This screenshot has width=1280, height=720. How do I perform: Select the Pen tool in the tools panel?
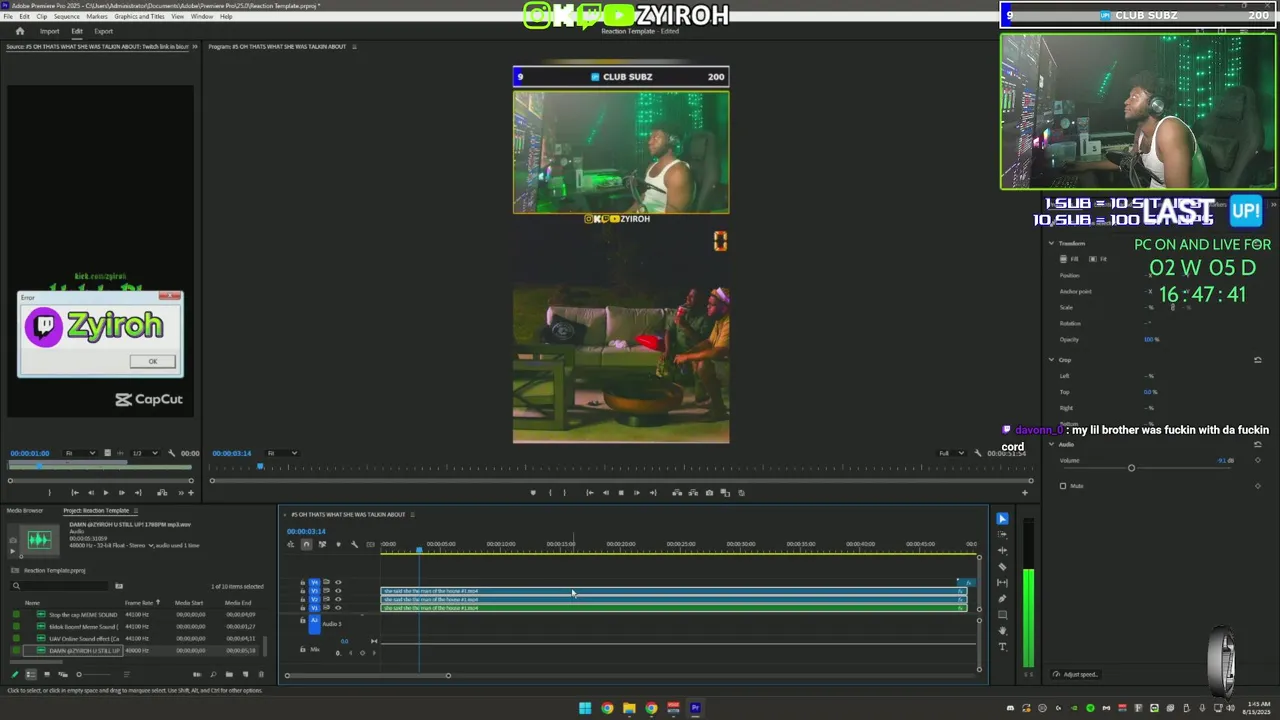[x=1002, y=598]
